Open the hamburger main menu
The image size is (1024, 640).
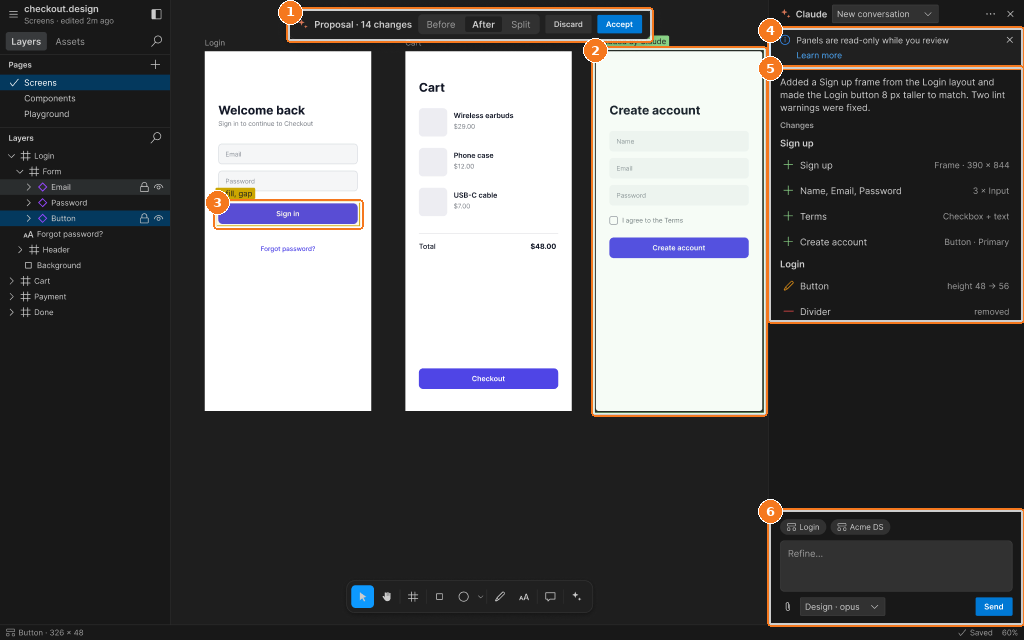pyautogui.click(x=13, y=14)
